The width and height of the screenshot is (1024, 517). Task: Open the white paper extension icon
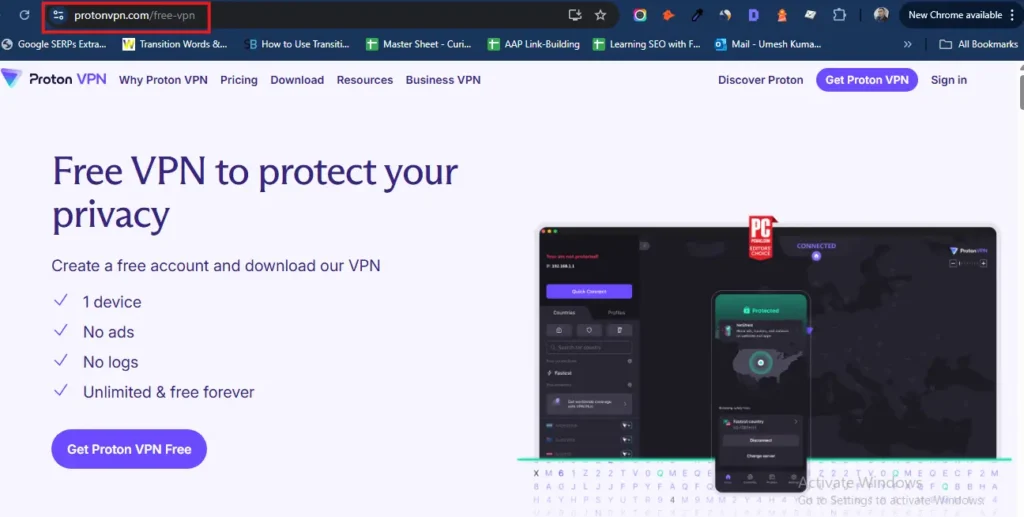coord(810,15)
